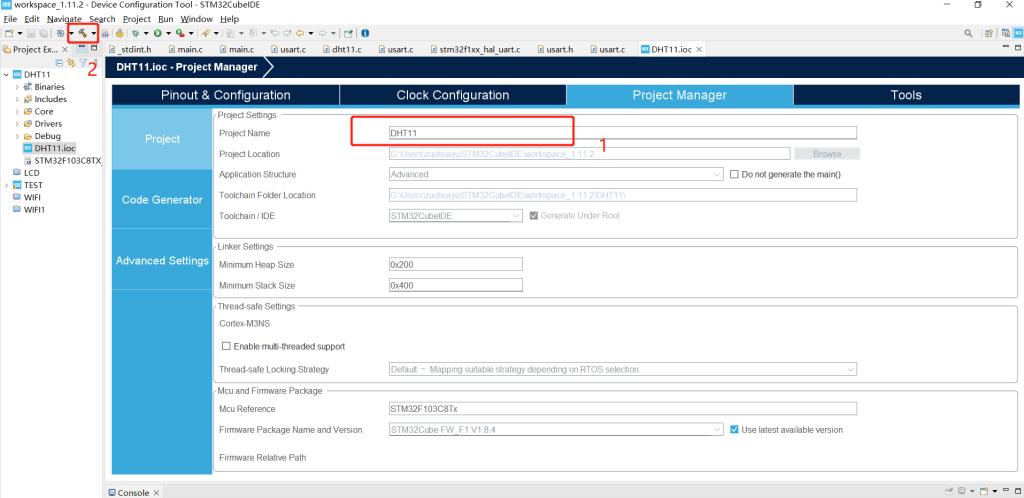Open Firmware Package Name and Version dropdown
Image resolution: width=1024 pixels, height=498 pixels.
[x=718, y=429]
